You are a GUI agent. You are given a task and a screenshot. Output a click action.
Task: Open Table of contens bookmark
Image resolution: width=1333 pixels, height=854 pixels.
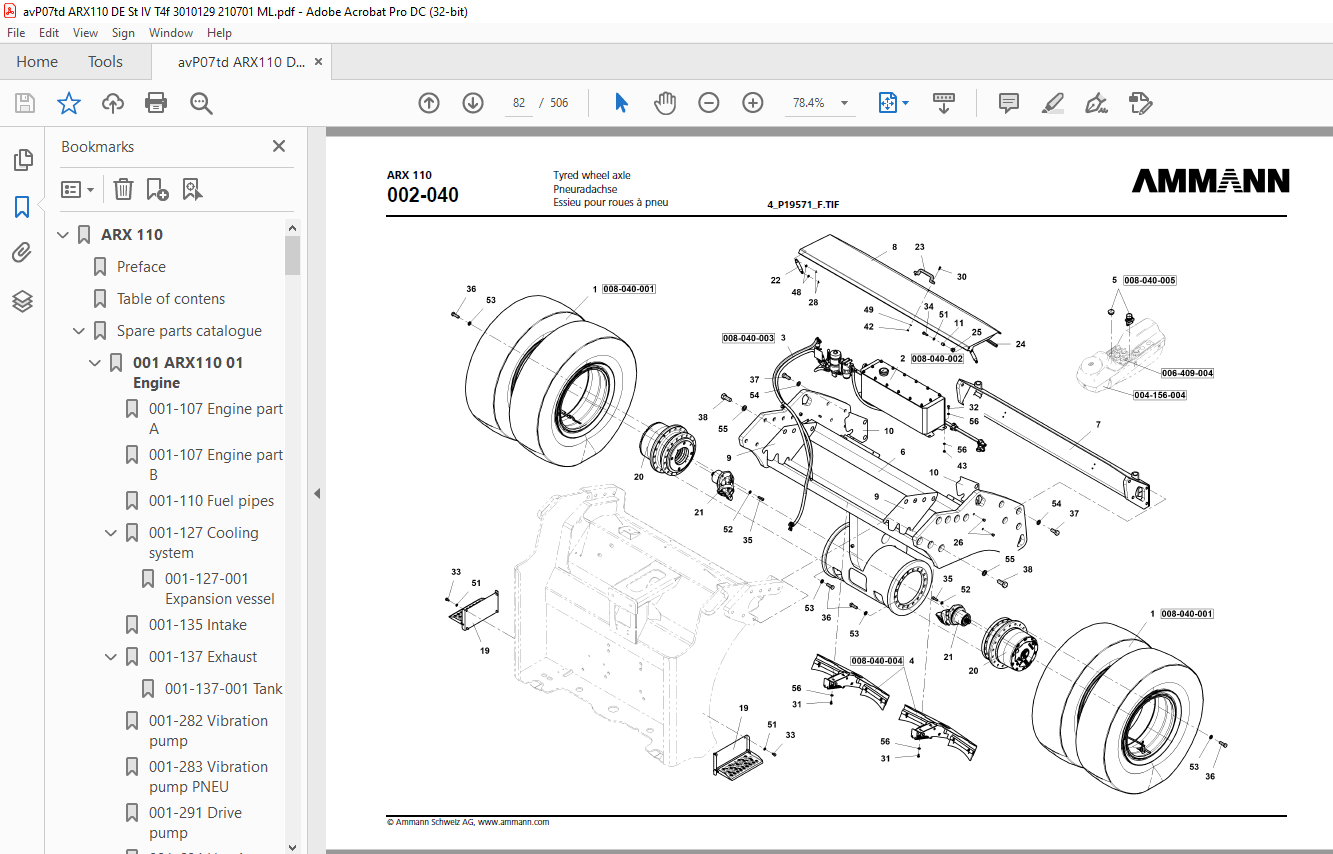171,299
